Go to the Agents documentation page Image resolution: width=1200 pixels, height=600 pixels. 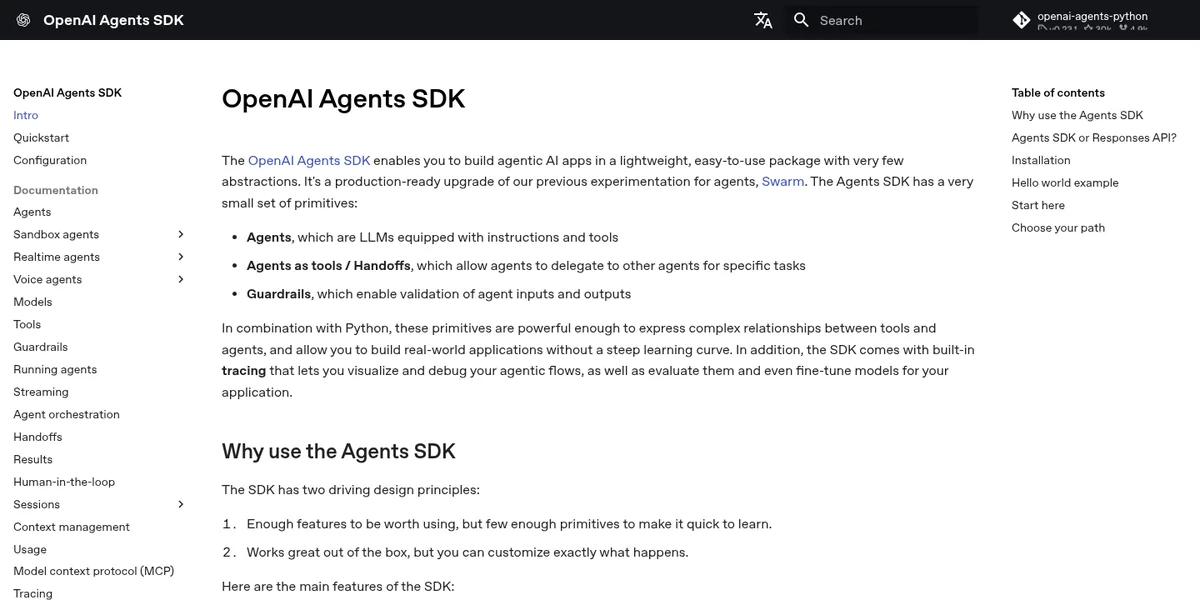coord(32,212)
